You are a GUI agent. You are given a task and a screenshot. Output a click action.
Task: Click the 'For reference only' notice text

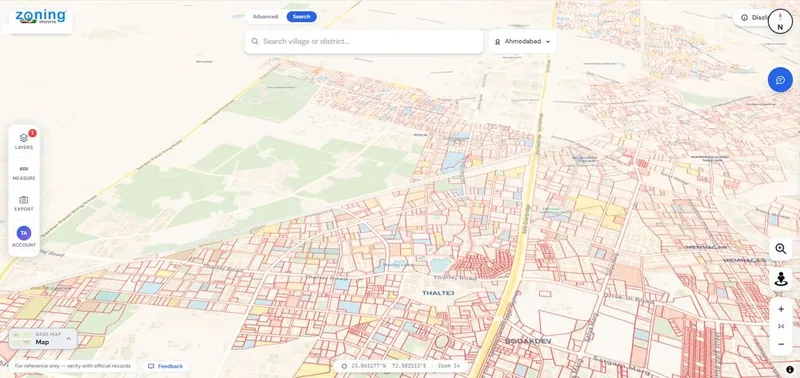pyautogui.click(x=72, y=366)
